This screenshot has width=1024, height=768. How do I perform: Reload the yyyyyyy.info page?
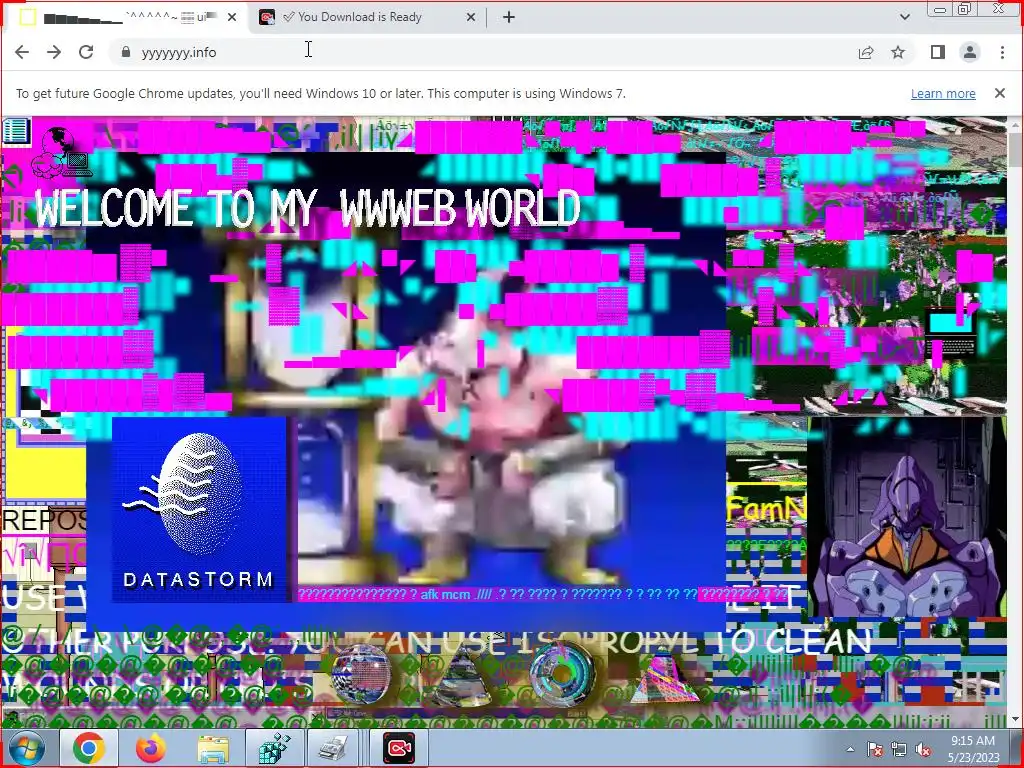(x=86, y=52)
